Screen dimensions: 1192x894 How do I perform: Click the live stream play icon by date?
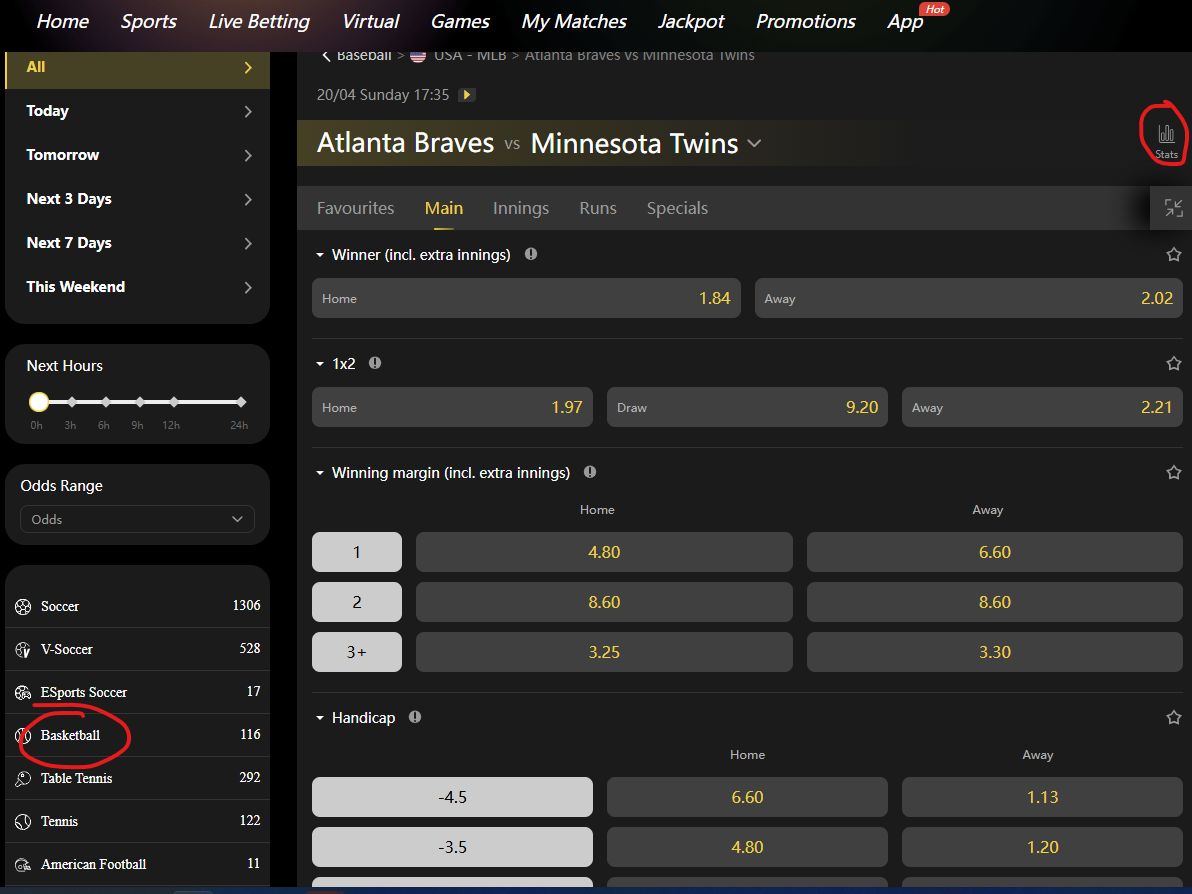coord(467,95)
